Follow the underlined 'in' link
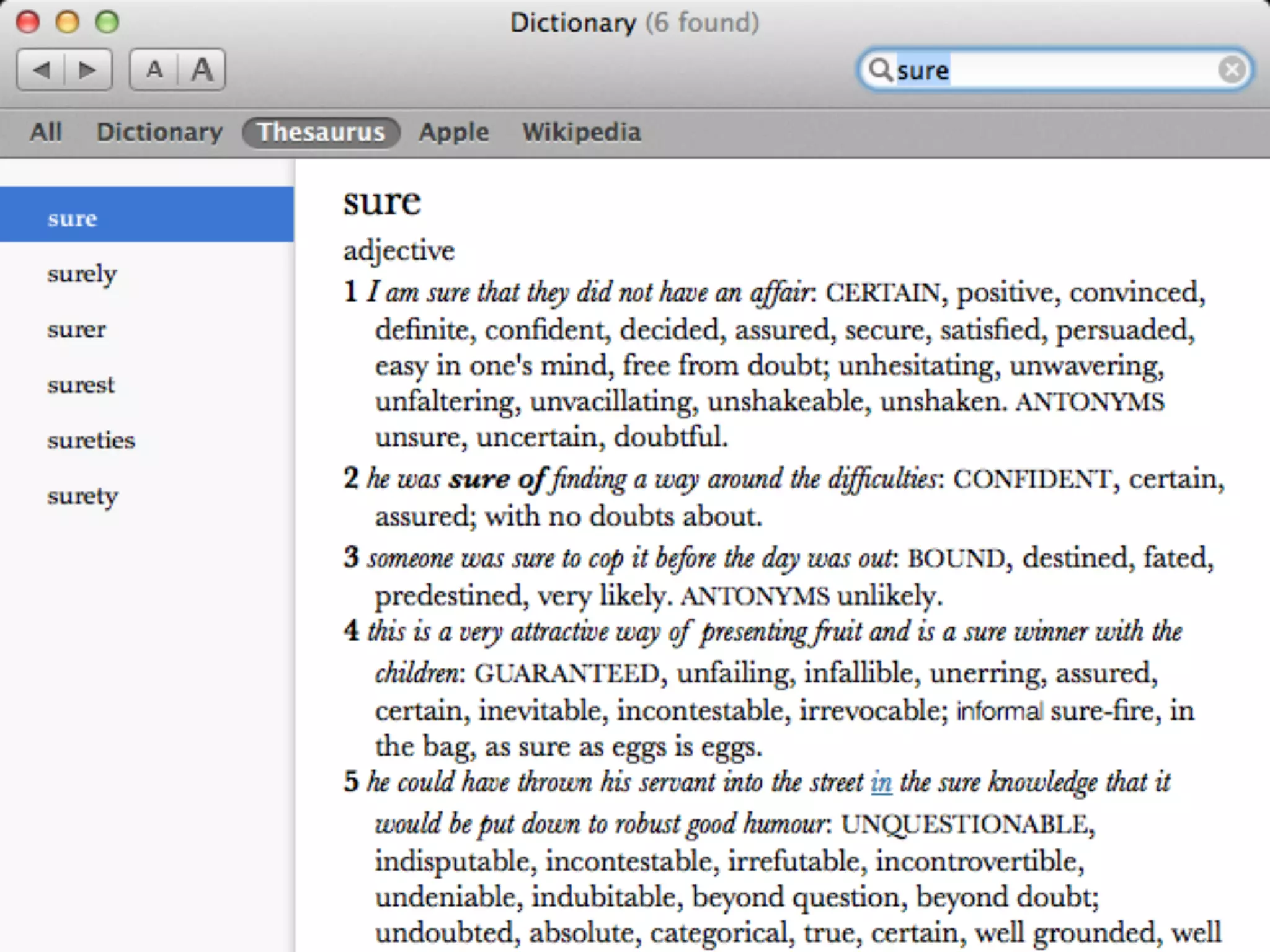 coord(881,782)
